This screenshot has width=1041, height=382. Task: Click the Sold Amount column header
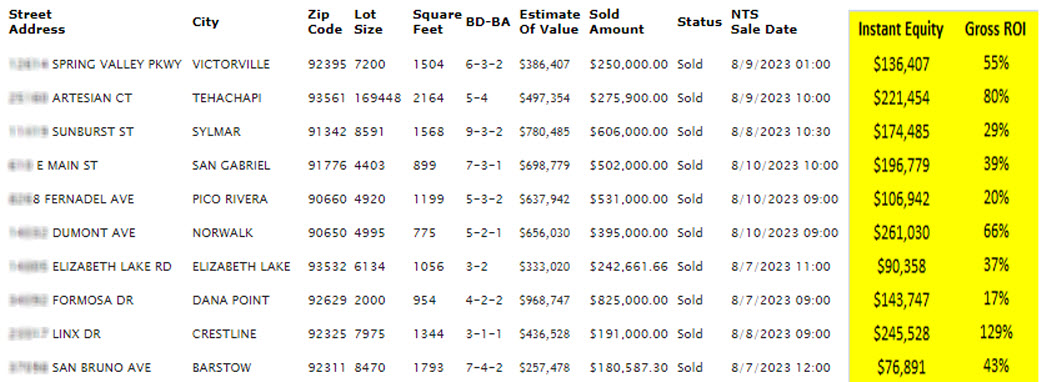617,22
